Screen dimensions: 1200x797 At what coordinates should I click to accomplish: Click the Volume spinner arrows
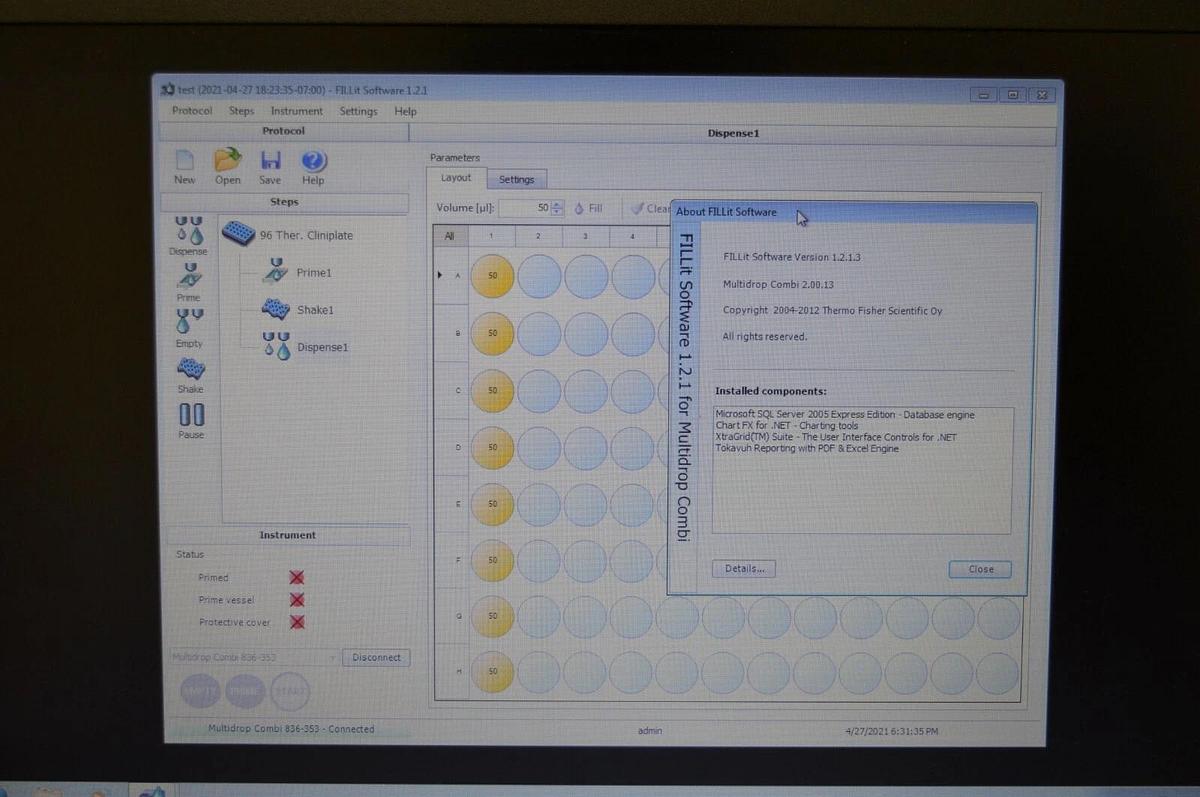pyautogui.click(x=558, y=208)
